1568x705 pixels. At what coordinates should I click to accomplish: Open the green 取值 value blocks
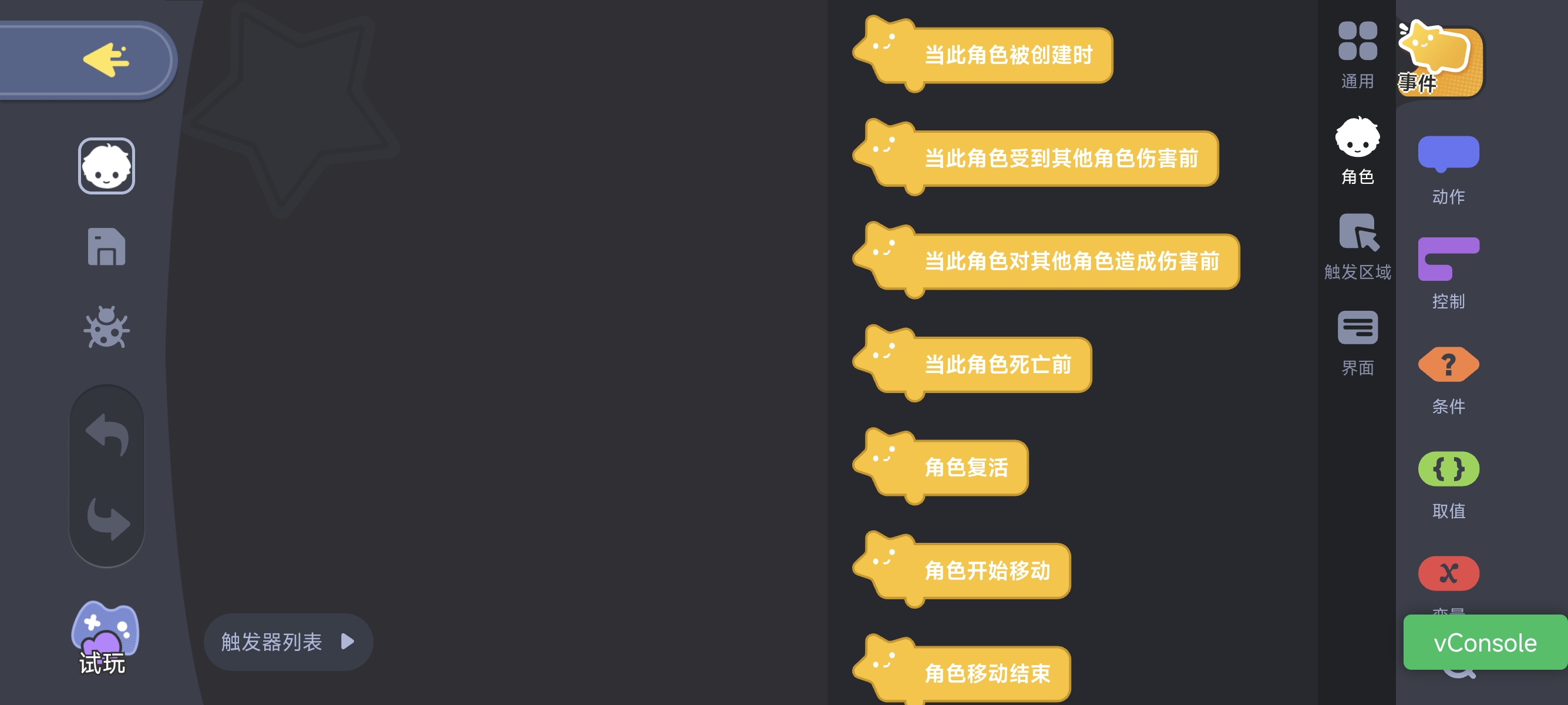click(x=1448, y=485)
